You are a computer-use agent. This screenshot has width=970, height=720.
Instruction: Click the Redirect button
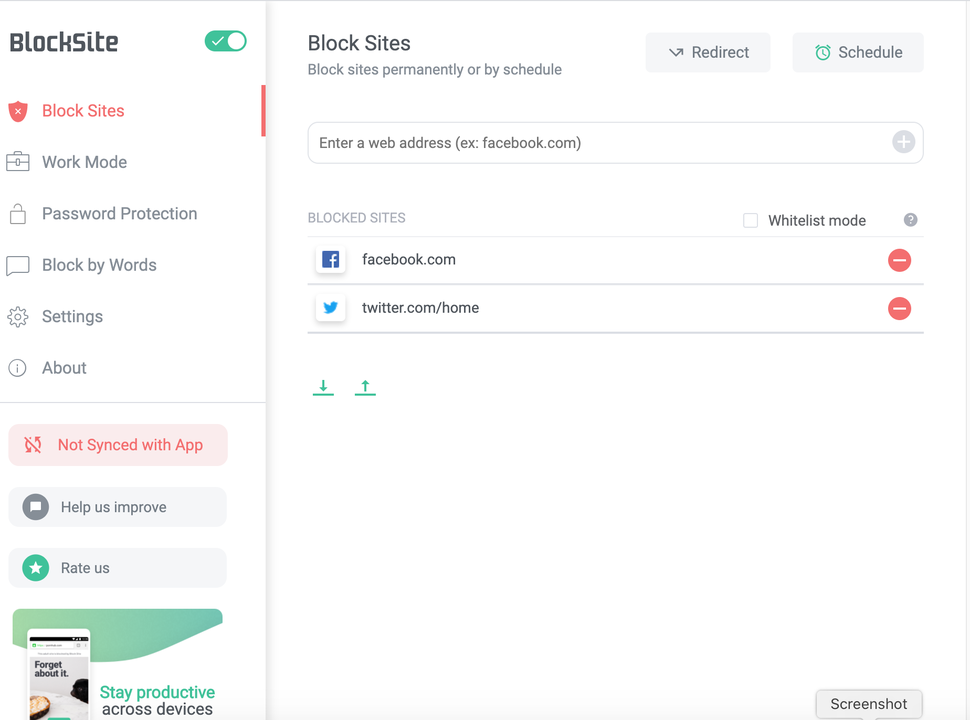(x=708, y=53)
